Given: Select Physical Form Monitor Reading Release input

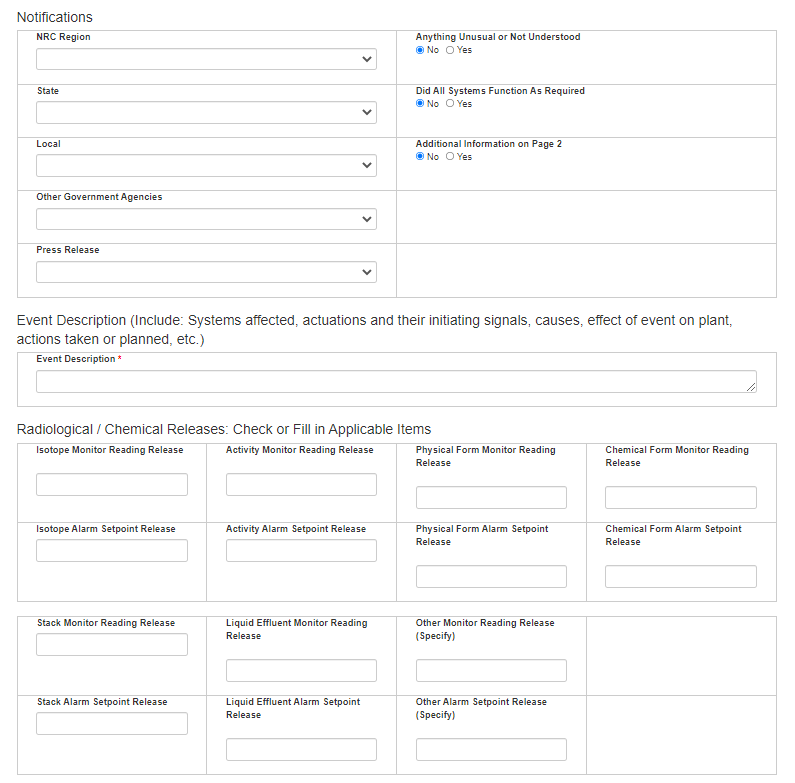Looking at the screenshot, I should click(491, 497).
